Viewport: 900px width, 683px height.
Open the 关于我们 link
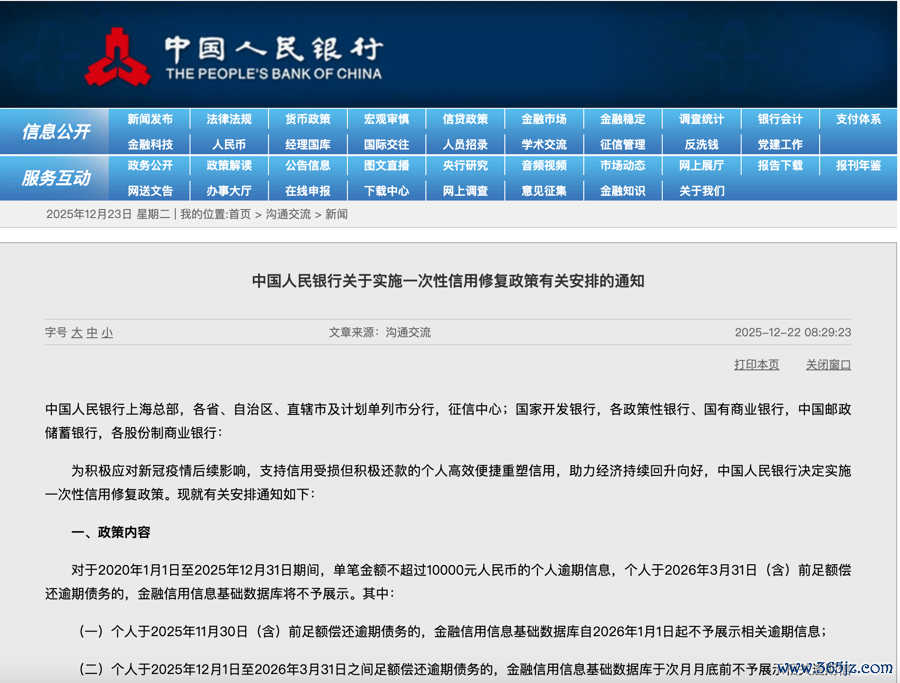701,190
